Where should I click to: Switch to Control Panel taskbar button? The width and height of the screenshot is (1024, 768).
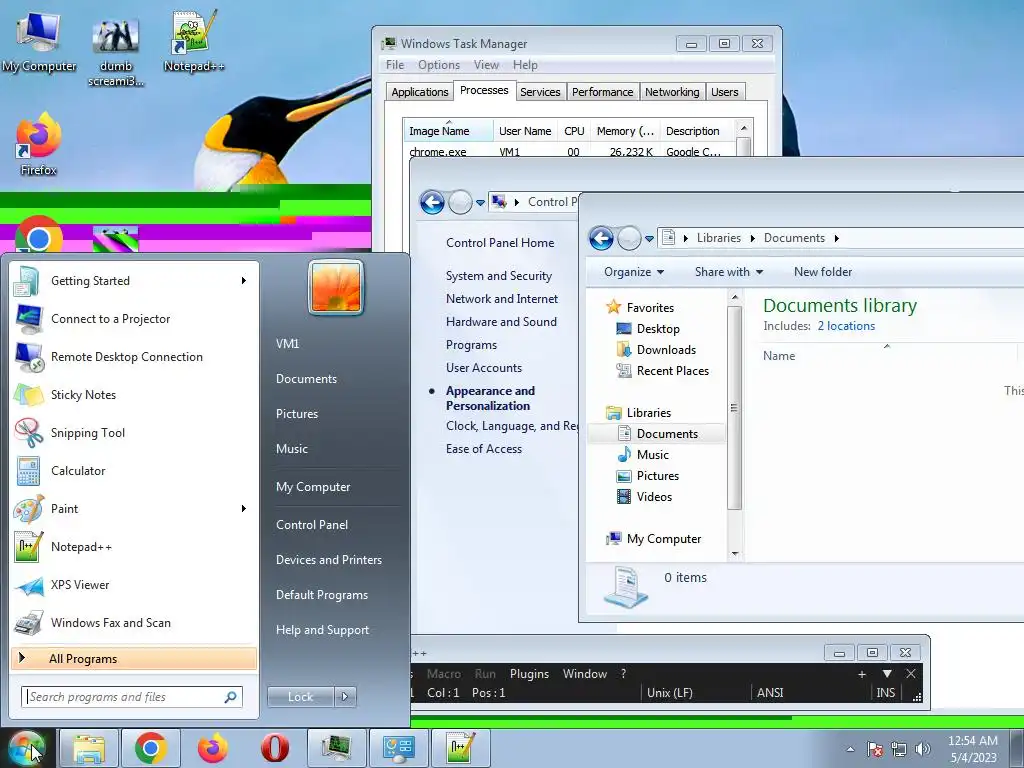pyautogui.click(x=399, y=748)
